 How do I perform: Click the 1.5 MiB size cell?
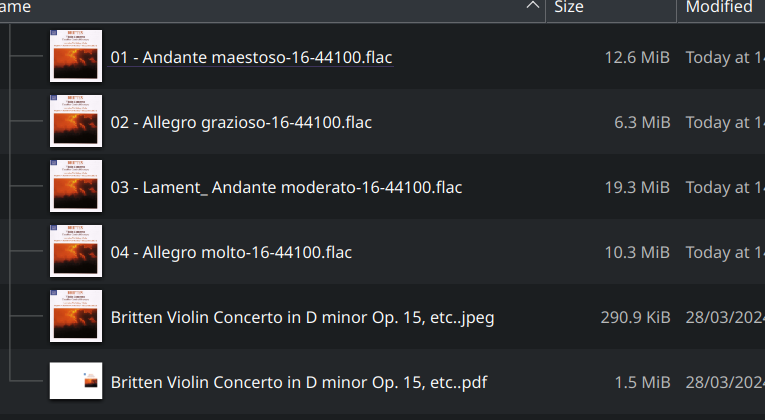click(x=641, y=381)
